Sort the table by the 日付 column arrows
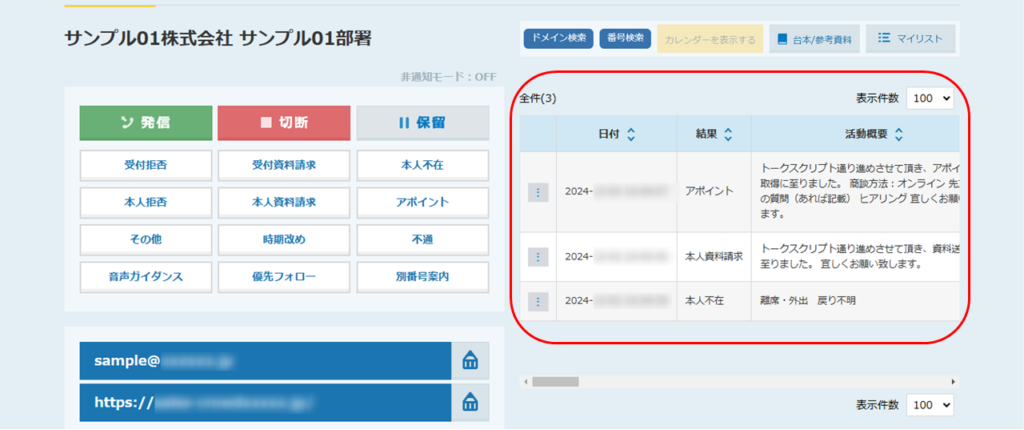The height and width of the screenshot is (430, 1024). click(631, 134)
